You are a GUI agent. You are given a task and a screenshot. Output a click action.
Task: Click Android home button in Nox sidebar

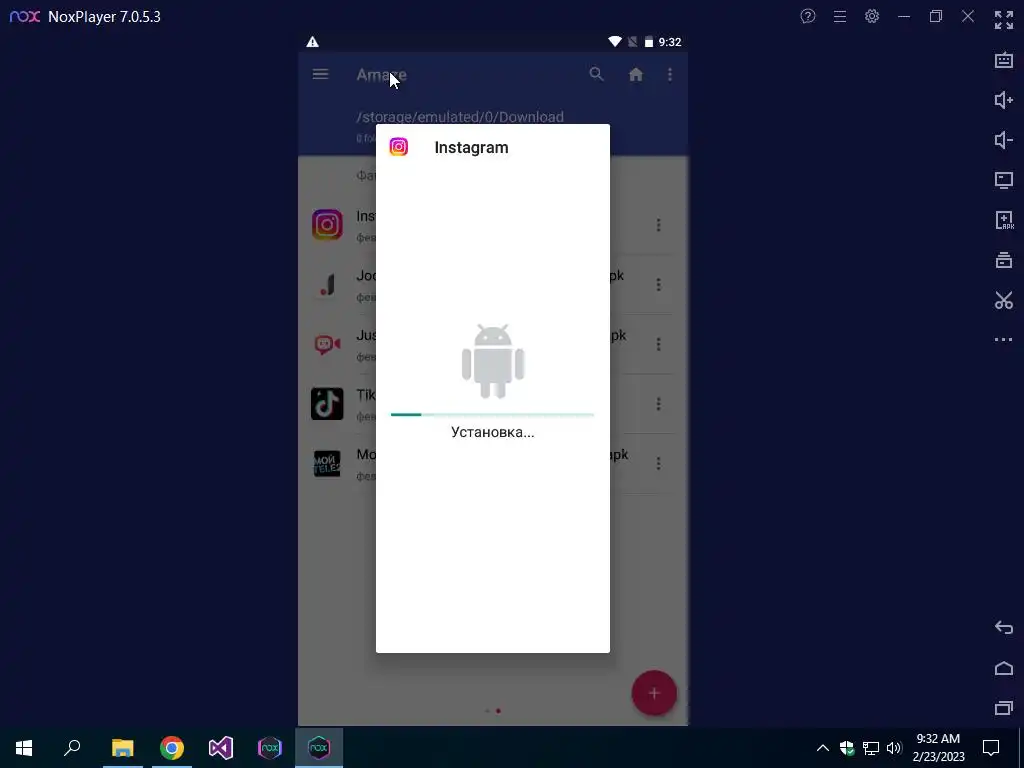[1004, 668]
